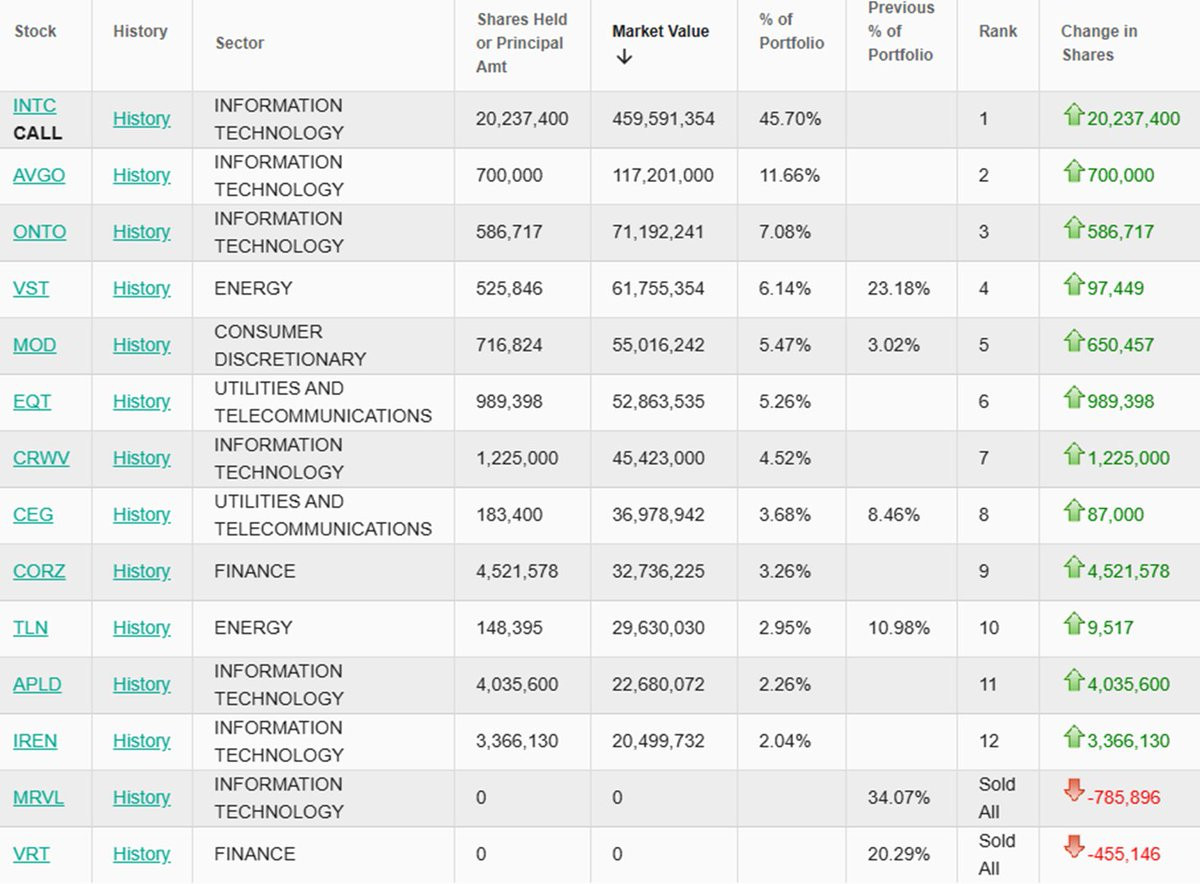This screenshot has height=884, width=1200.
Task: View History for the MOD holding
Action: [x=141, y=345]
